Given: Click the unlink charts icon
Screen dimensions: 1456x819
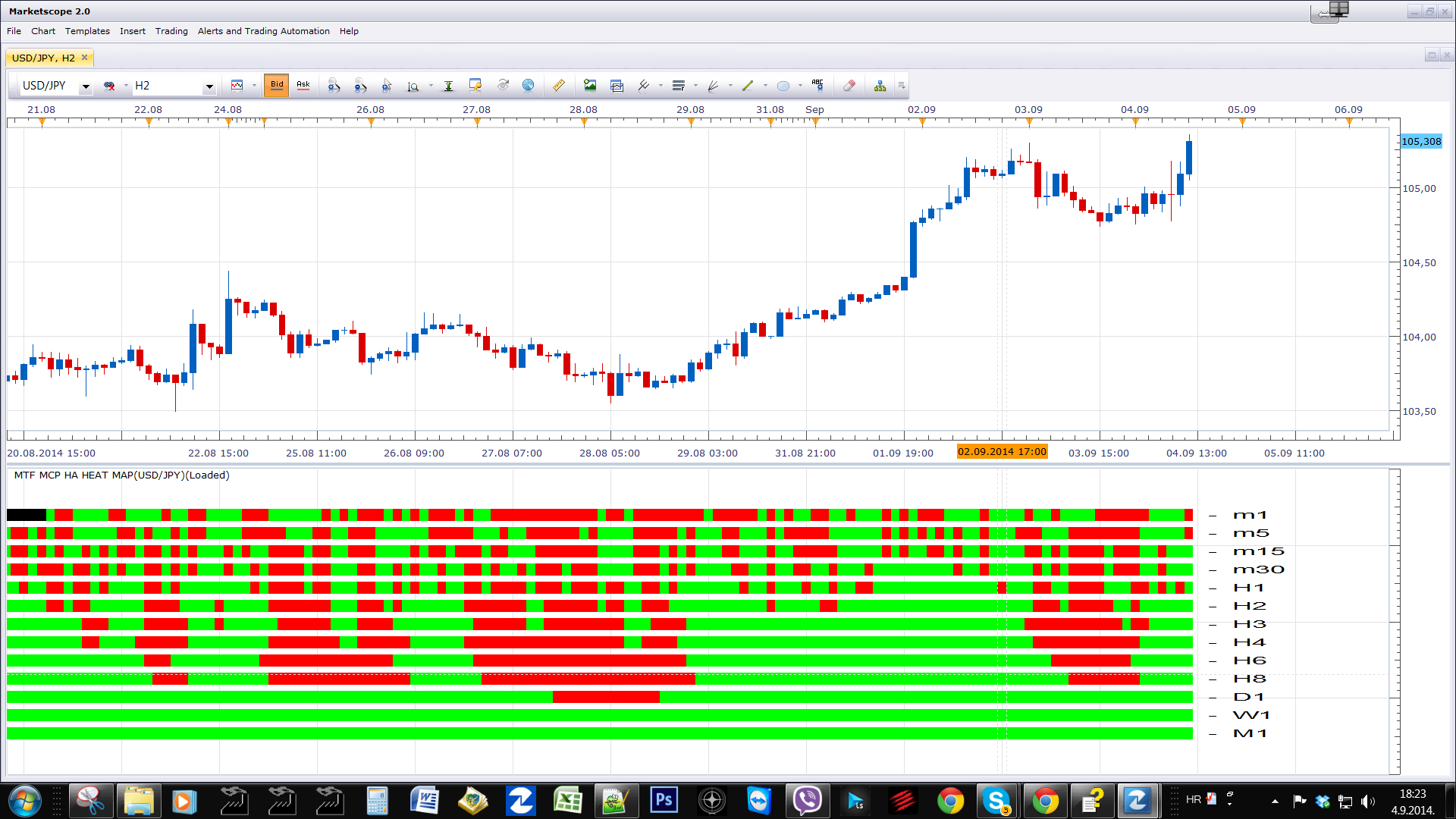Looking at the screenshot, I should 109,86.
